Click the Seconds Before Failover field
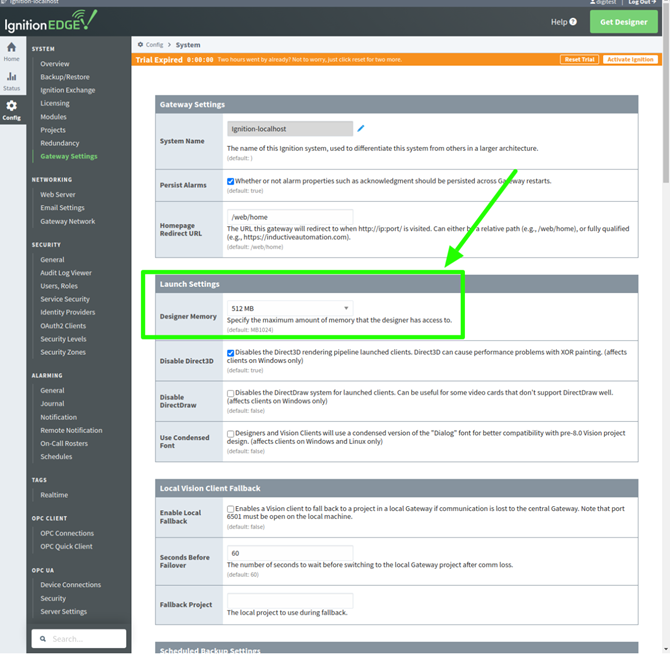 [290, 553]
